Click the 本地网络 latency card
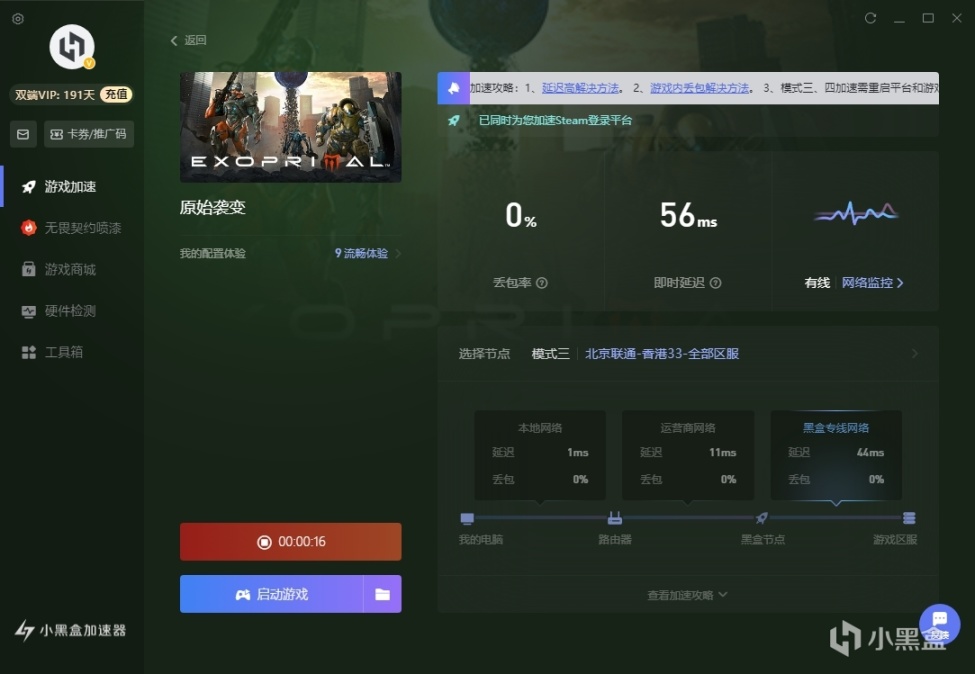Viewport: 975px width, 674px height. pos(540,455)
